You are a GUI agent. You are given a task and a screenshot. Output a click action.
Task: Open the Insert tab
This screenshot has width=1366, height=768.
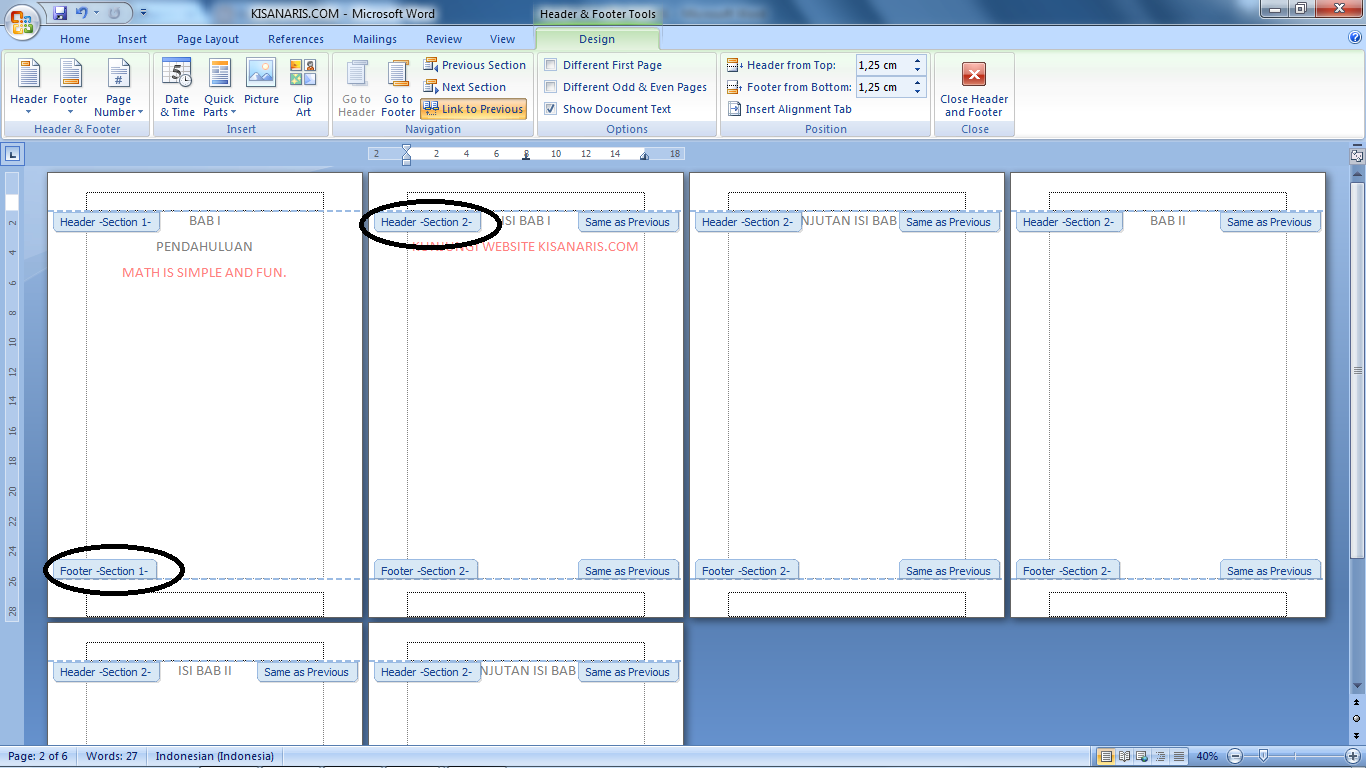click(132, 39)
